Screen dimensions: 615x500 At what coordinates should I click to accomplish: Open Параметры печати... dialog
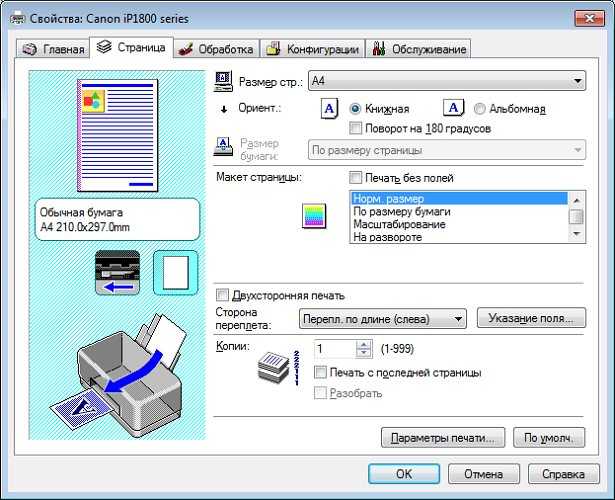click(443, 438)
